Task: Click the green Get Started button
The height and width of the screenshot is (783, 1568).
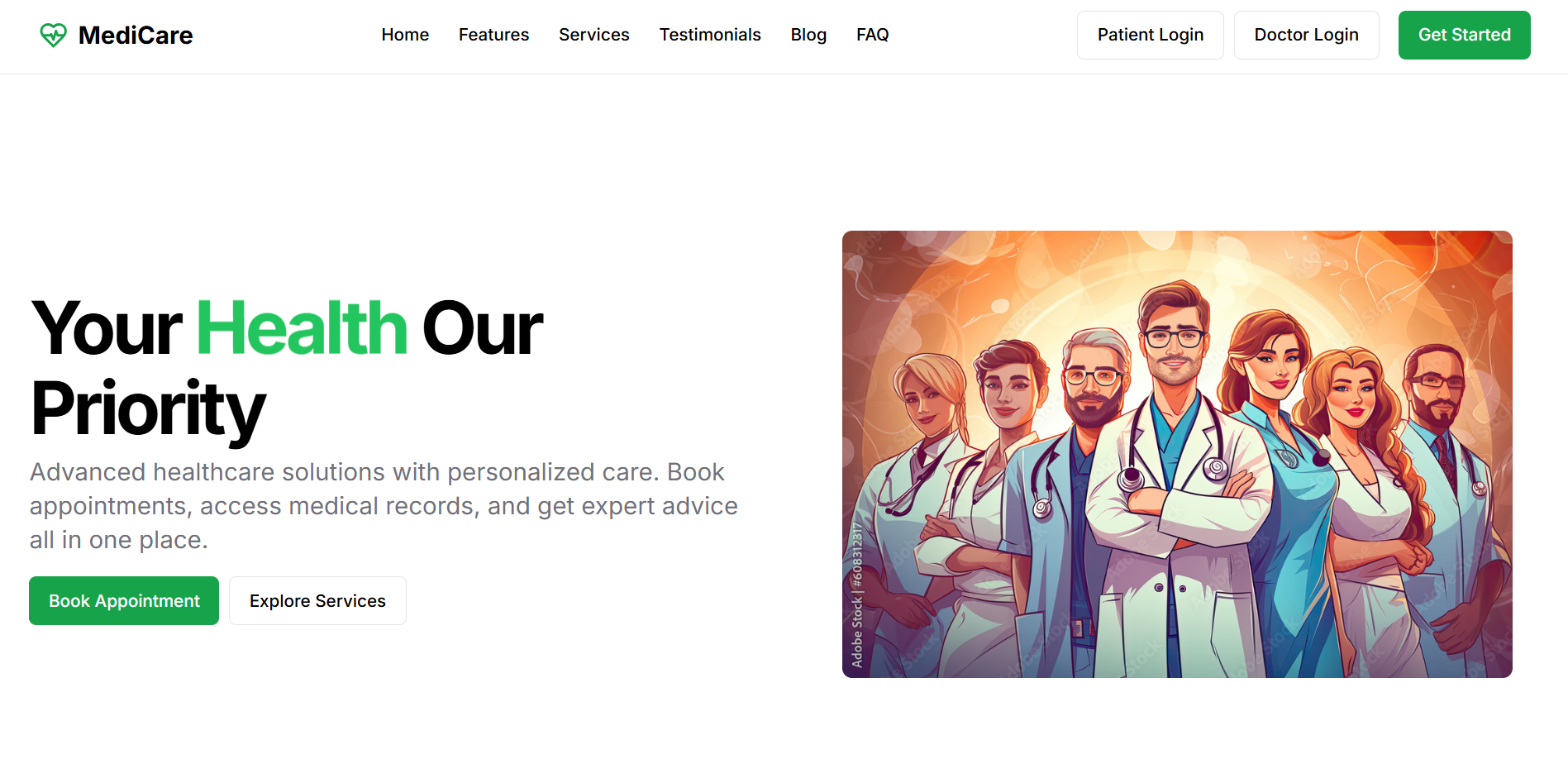Action: click(1465, 35)
